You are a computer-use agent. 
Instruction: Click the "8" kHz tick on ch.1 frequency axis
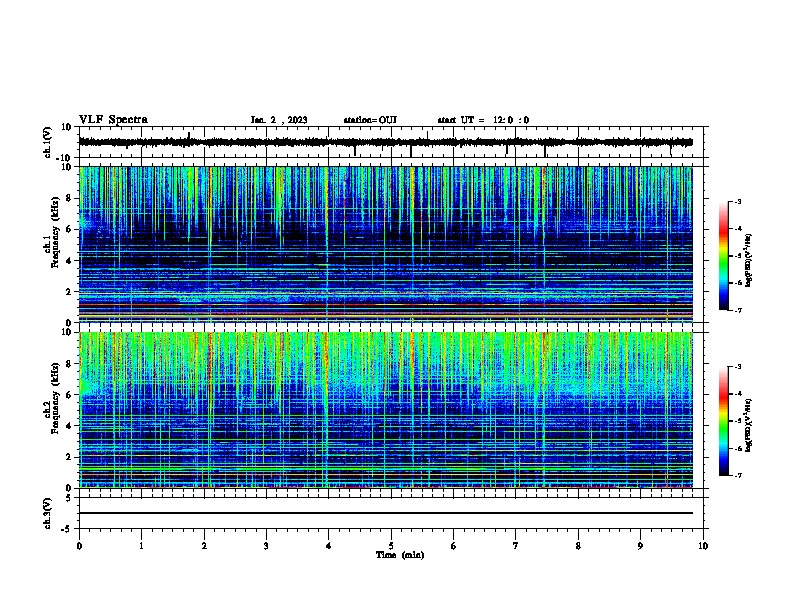pos(70,198)
